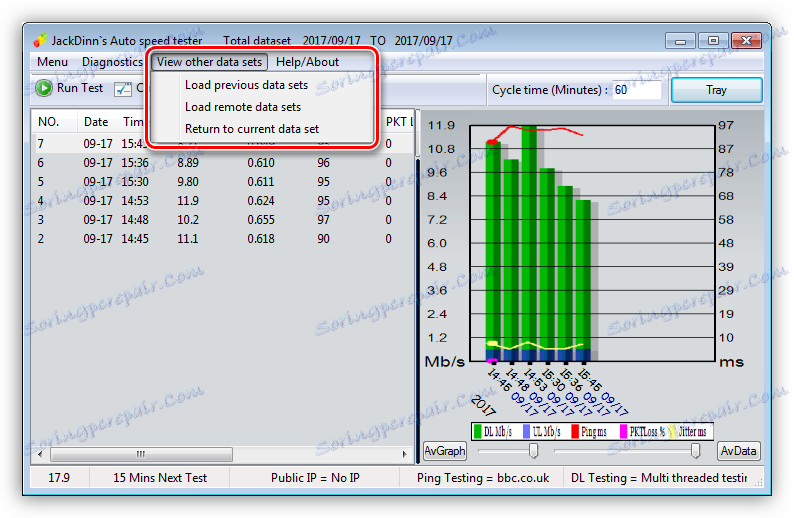
Task: Click the red ping marker on first bar
Action: (x=492, y=142)
